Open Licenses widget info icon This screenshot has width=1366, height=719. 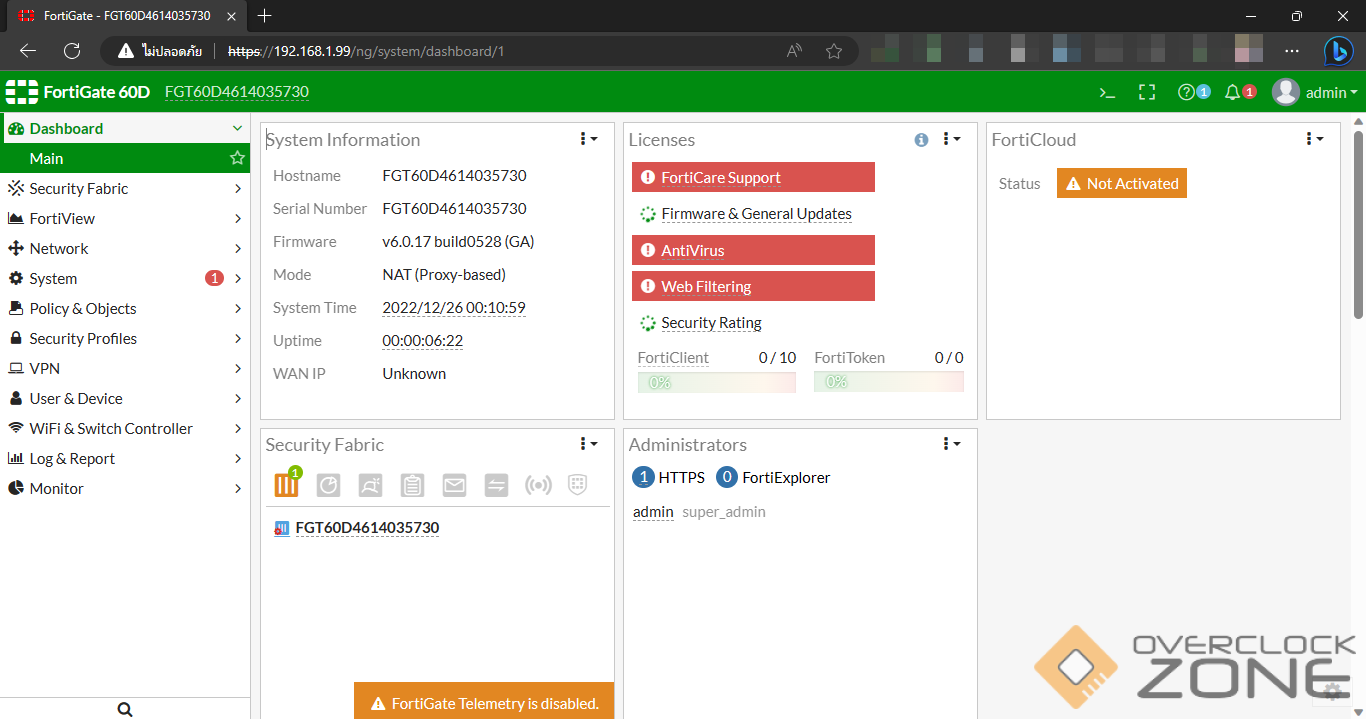coord(921,140)
